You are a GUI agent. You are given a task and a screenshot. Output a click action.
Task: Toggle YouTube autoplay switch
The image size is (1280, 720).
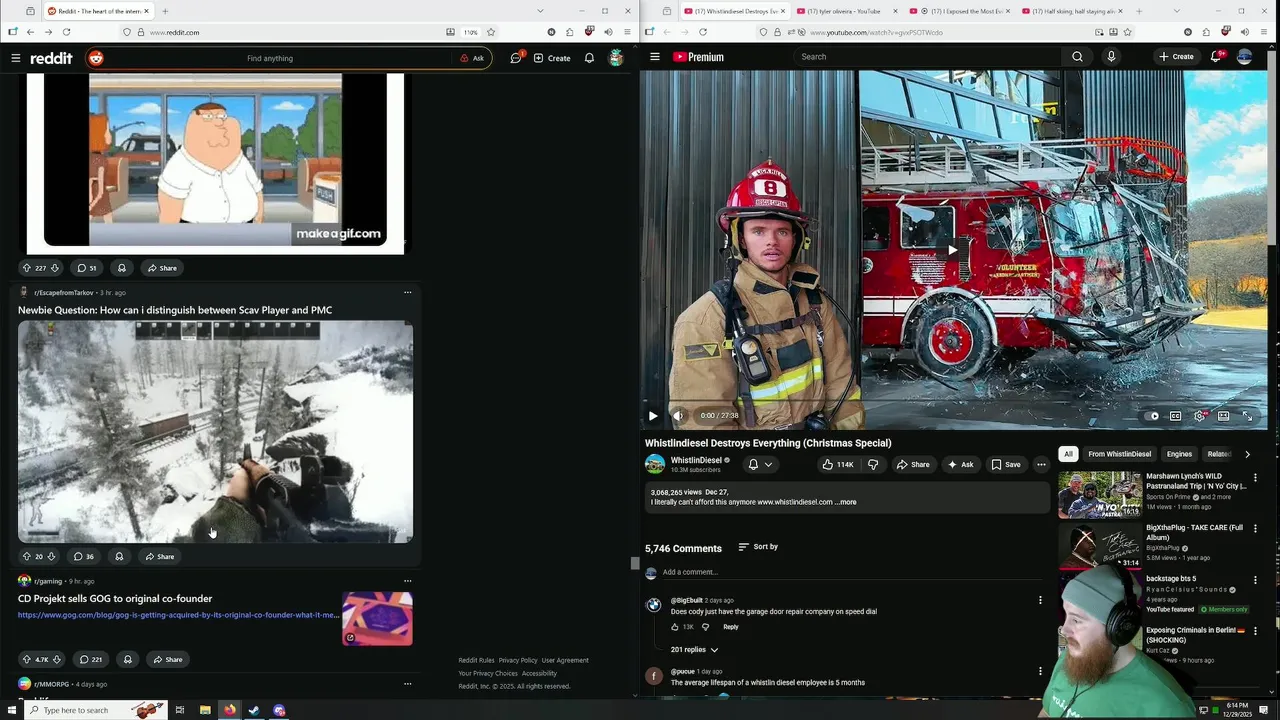tap(1152, 416)
